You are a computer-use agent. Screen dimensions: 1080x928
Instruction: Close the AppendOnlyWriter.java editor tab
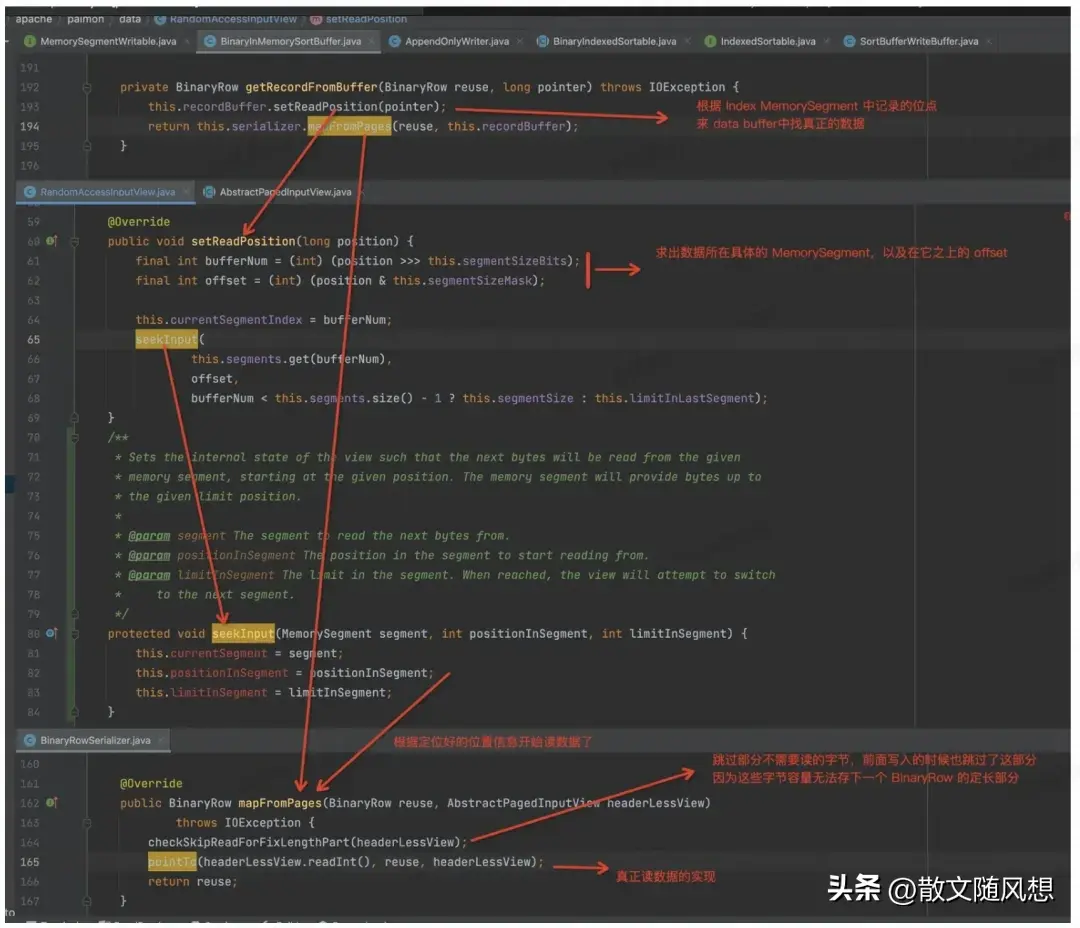pos(519,42)
